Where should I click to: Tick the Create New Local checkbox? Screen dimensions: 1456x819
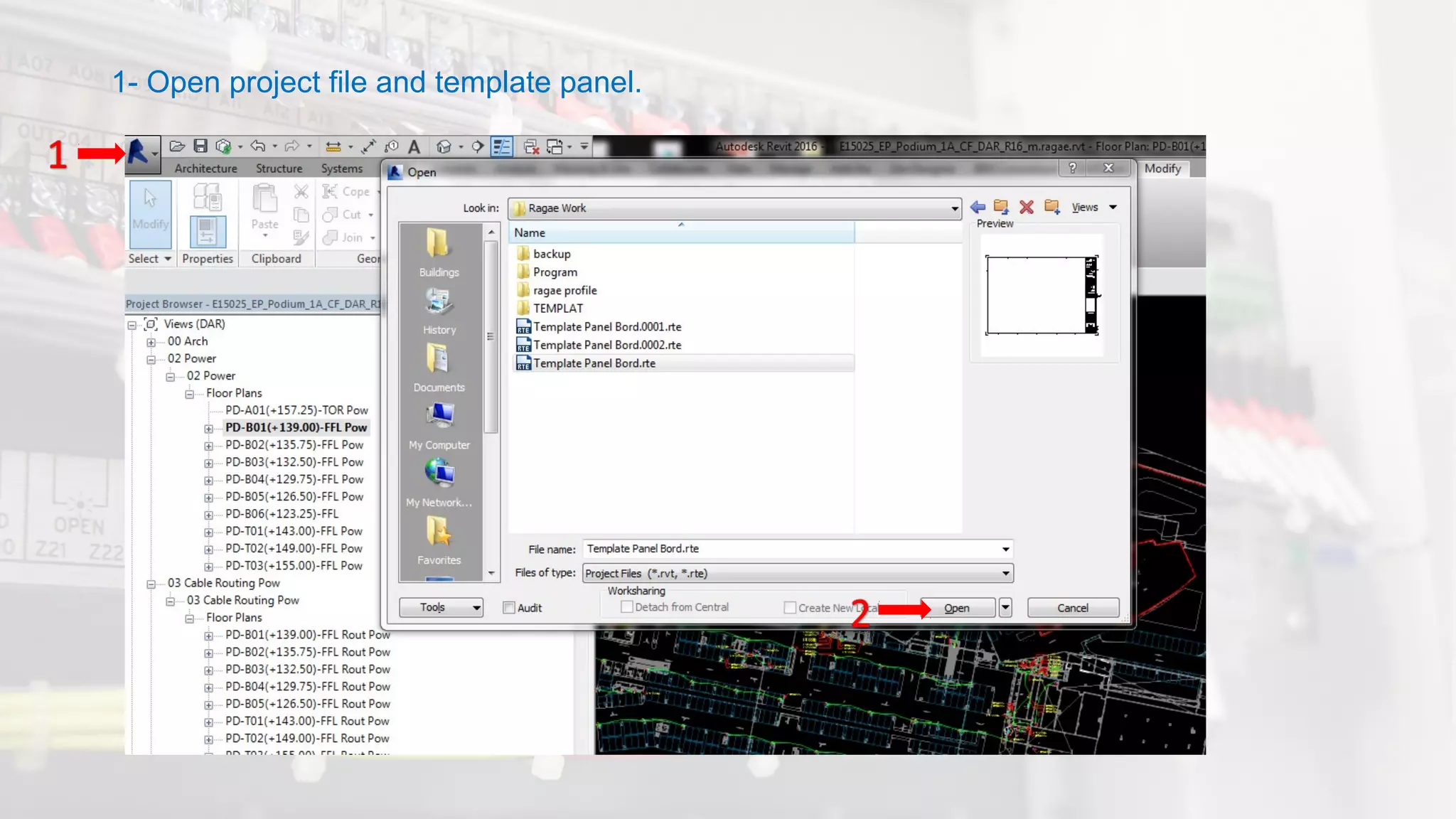[790, 608]
